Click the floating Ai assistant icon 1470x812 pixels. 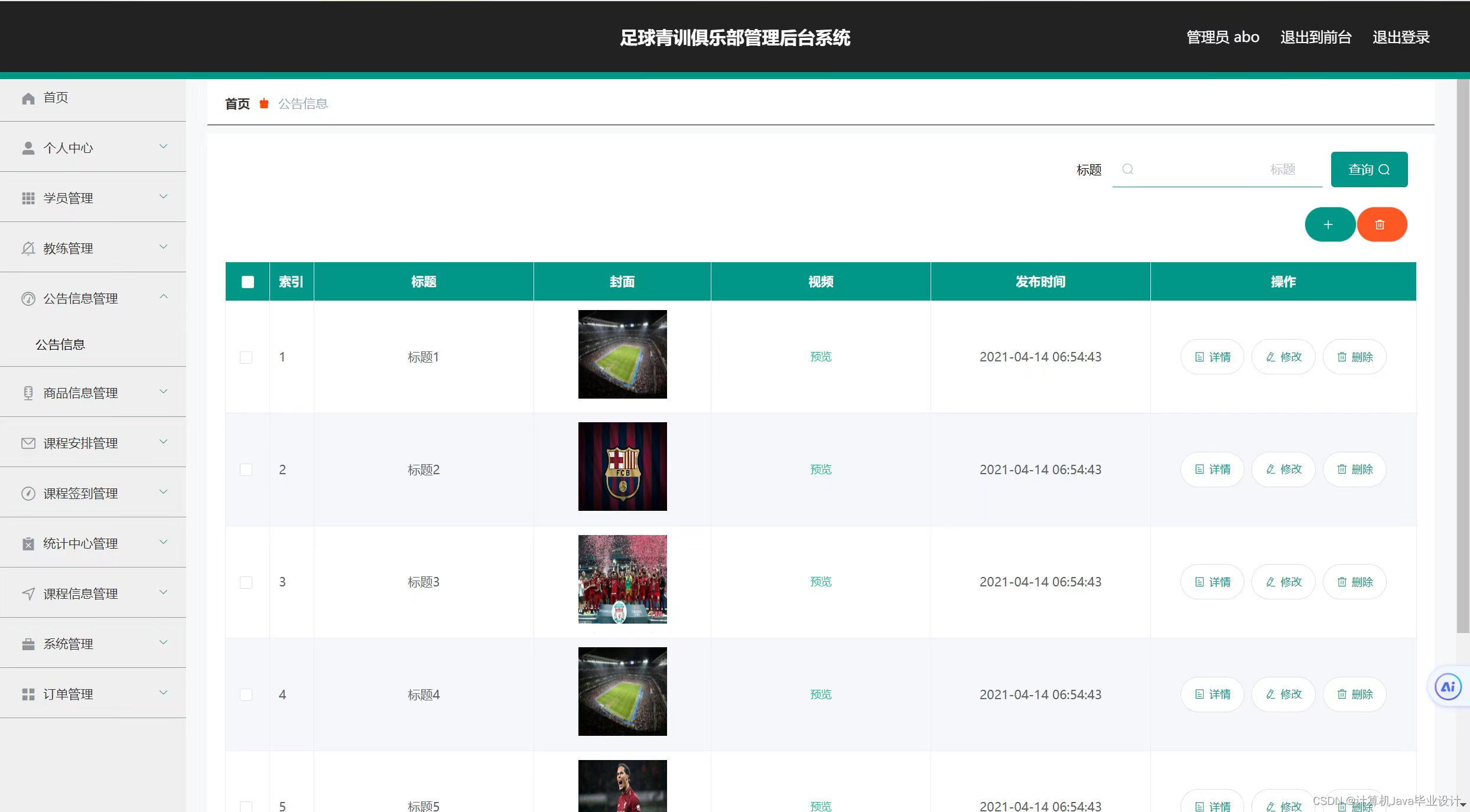coord(1448,687)
